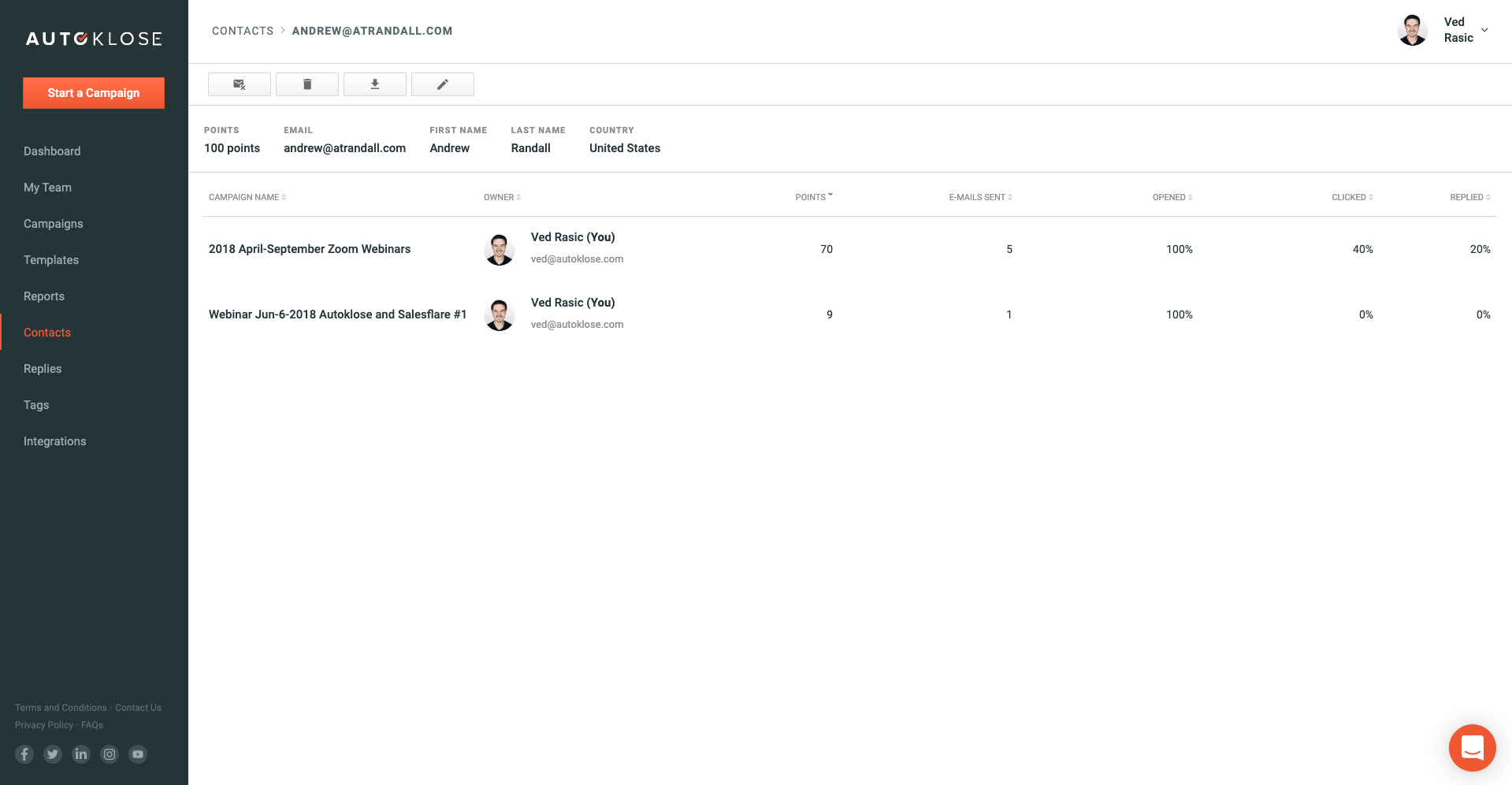Viewport: 1512px width, 785px height.
Task: Sort by Opened column
Action: tap(1172, 197)
